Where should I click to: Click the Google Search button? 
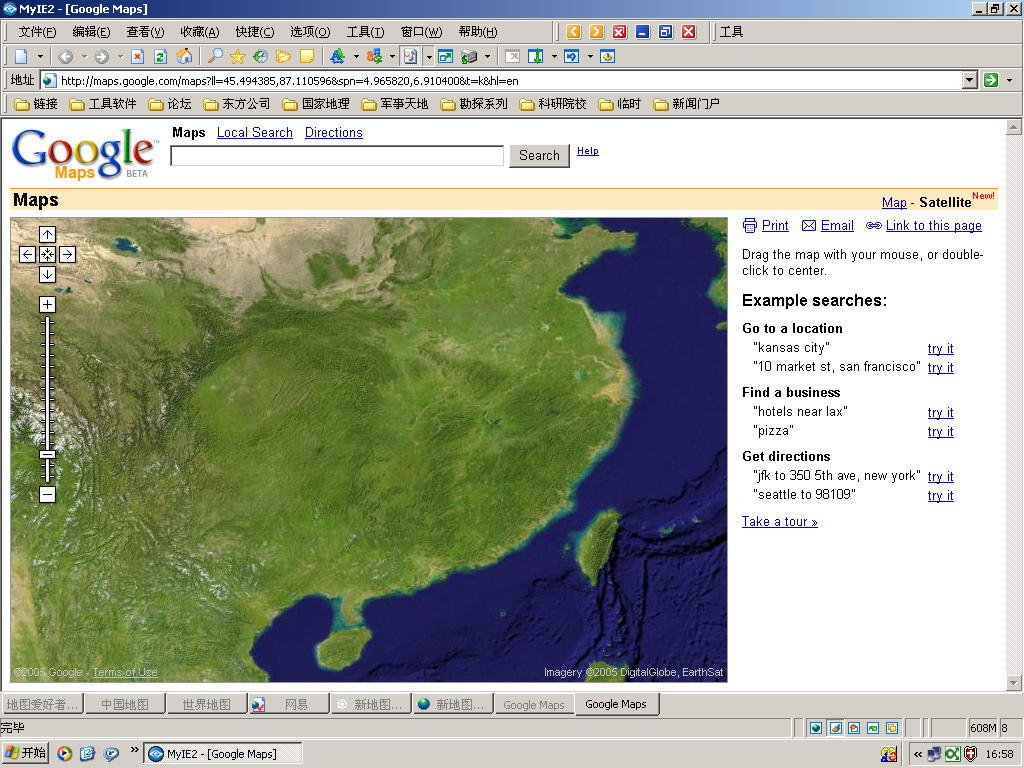tap(539, 155)
